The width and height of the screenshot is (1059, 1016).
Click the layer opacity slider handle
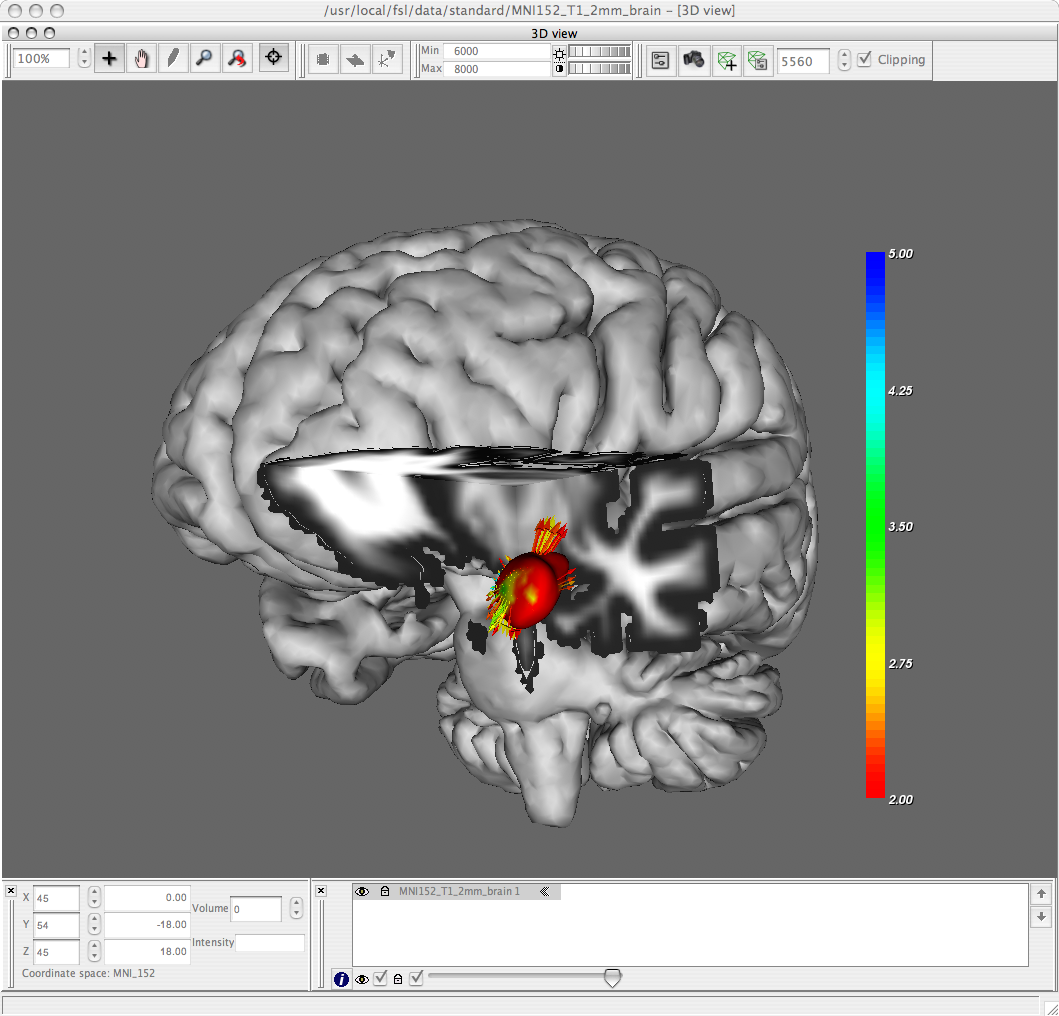pos(612,979)
